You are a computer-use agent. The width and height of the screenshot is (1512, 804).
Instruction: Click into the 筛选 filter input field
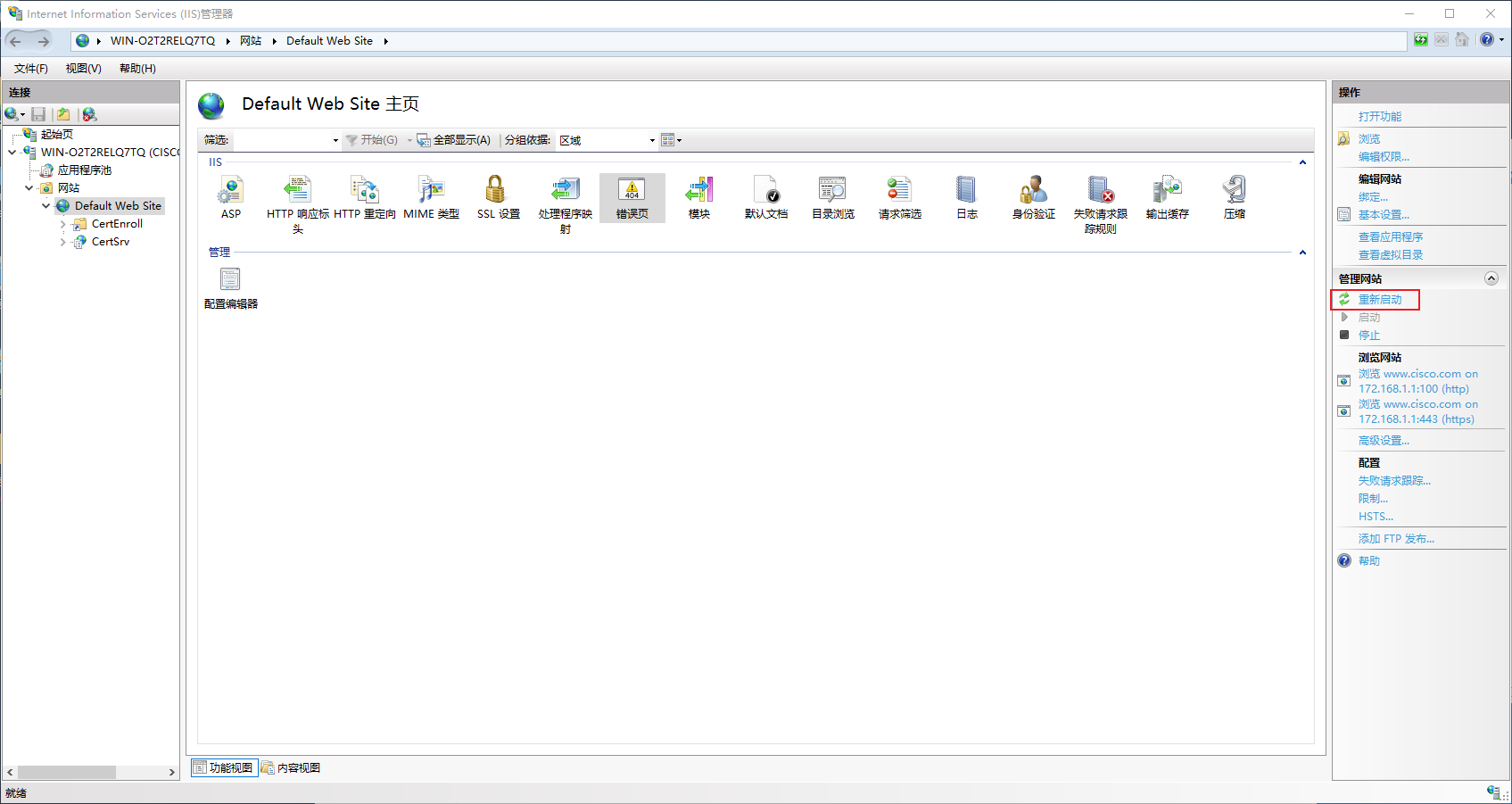pyautogui.click(x=285, y=140)
